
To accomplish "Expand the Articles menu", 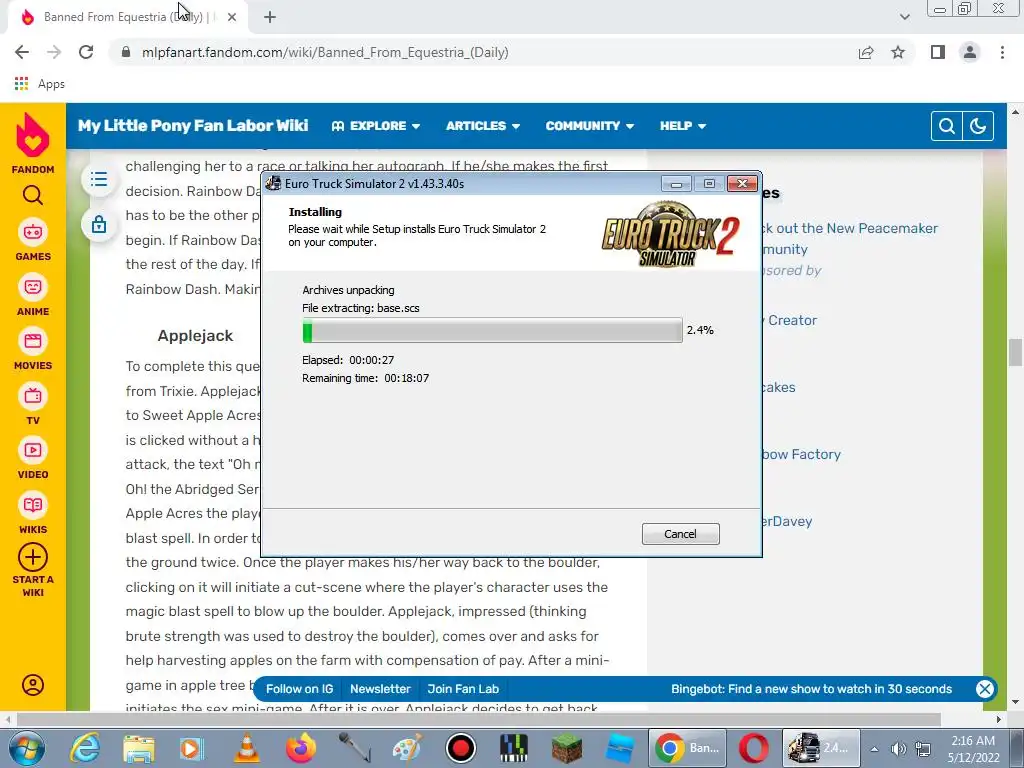I will pyautogui.click(x=483, y=125).
